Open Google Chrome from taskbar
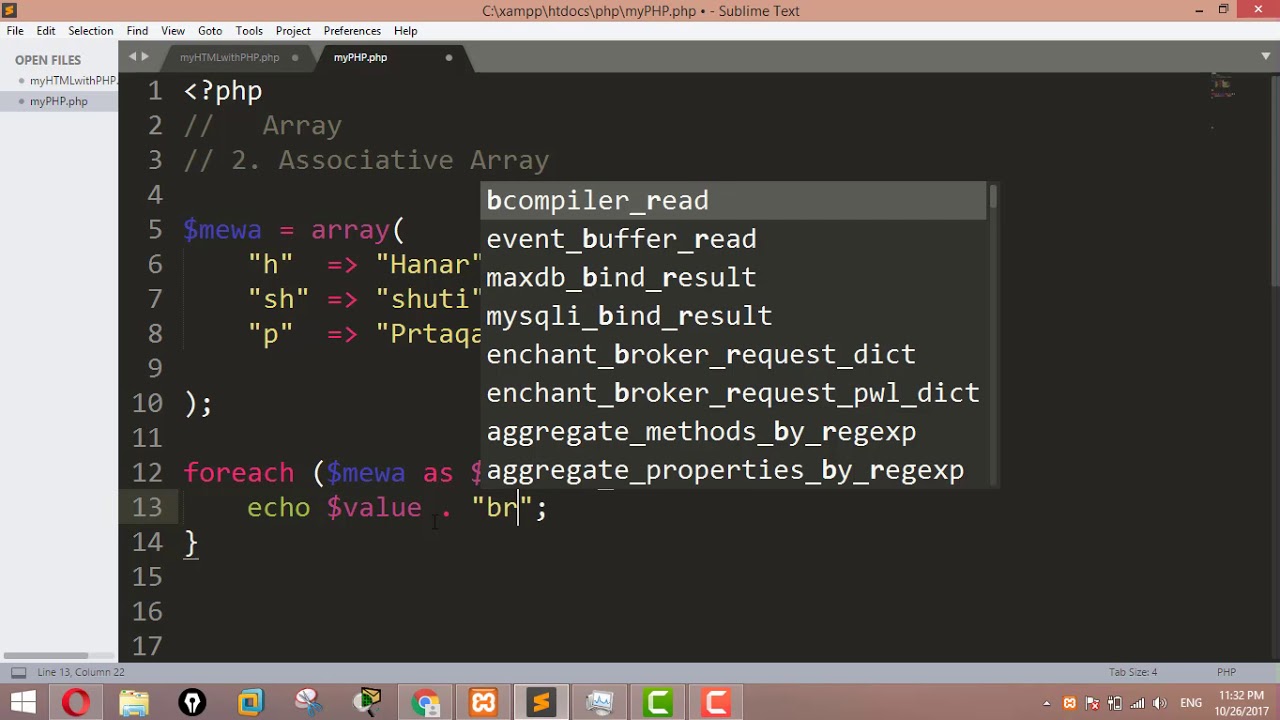Screen dimensions: 1280x720 coord(425,703)
